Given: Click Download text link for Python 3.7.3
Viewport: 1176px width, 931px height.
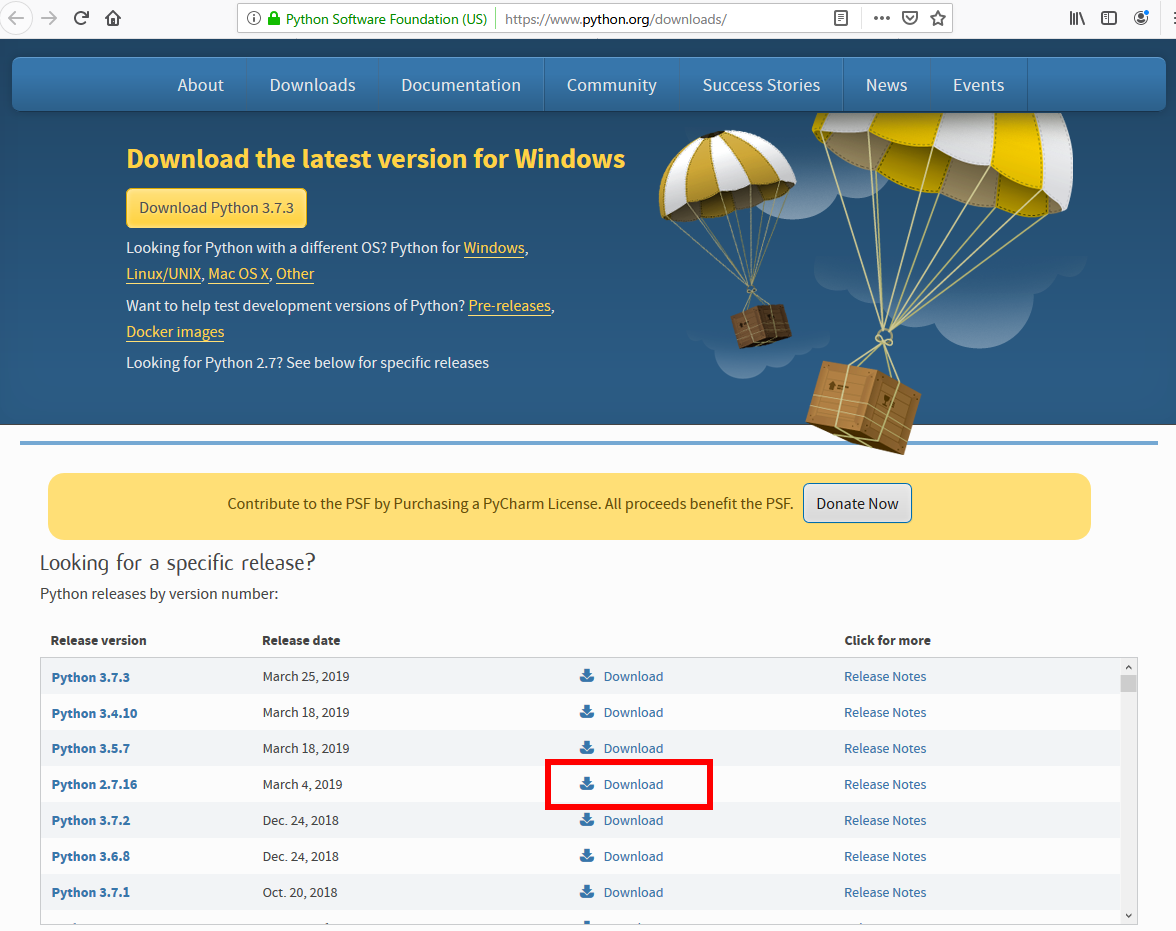Looking at the screenshot, I should (x=633, y=676).
